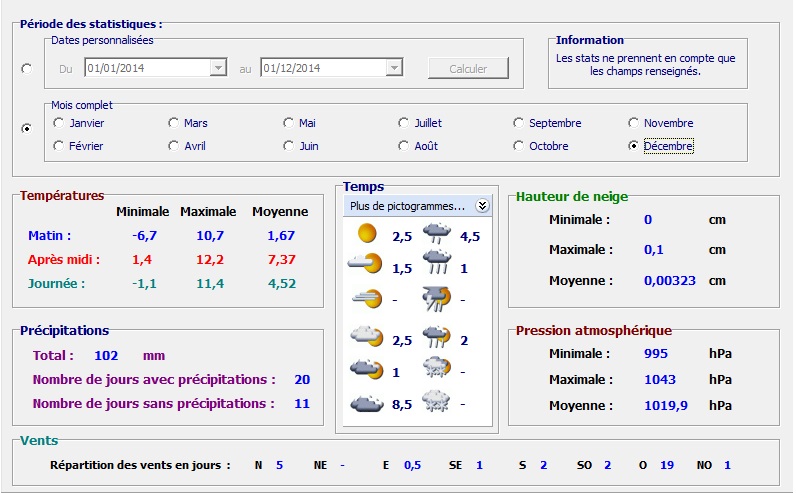Image resolution: width=796 pixels, height=493 pixels.
Task: Click the dark cloud with sun pictogram
Action: 367,370
